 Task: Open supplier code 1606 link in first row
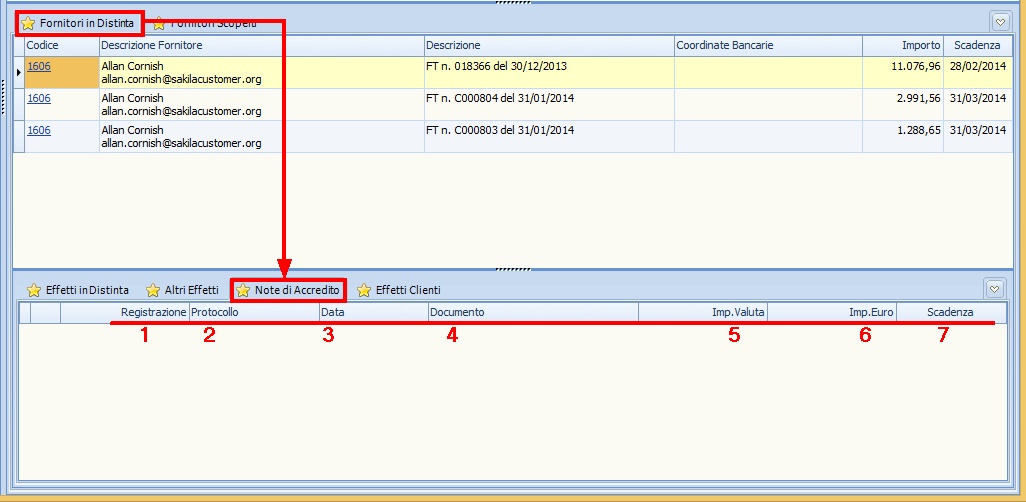point(38,66)
